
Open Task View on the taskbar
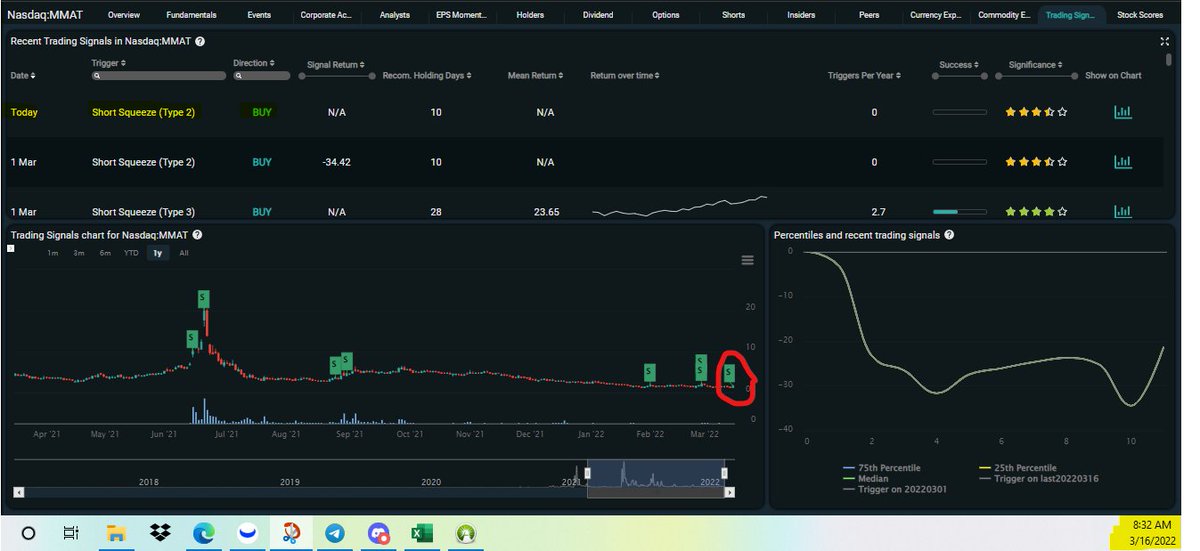(71, 533)
